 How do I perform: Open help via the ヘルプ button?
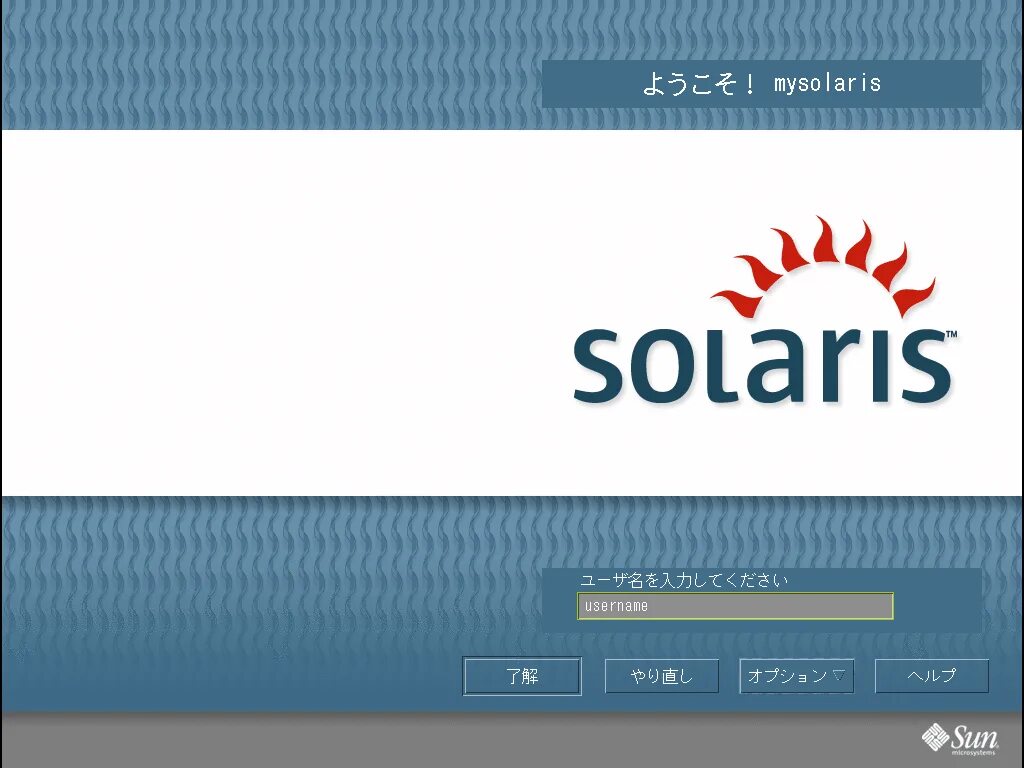click(x=931, y=676)
